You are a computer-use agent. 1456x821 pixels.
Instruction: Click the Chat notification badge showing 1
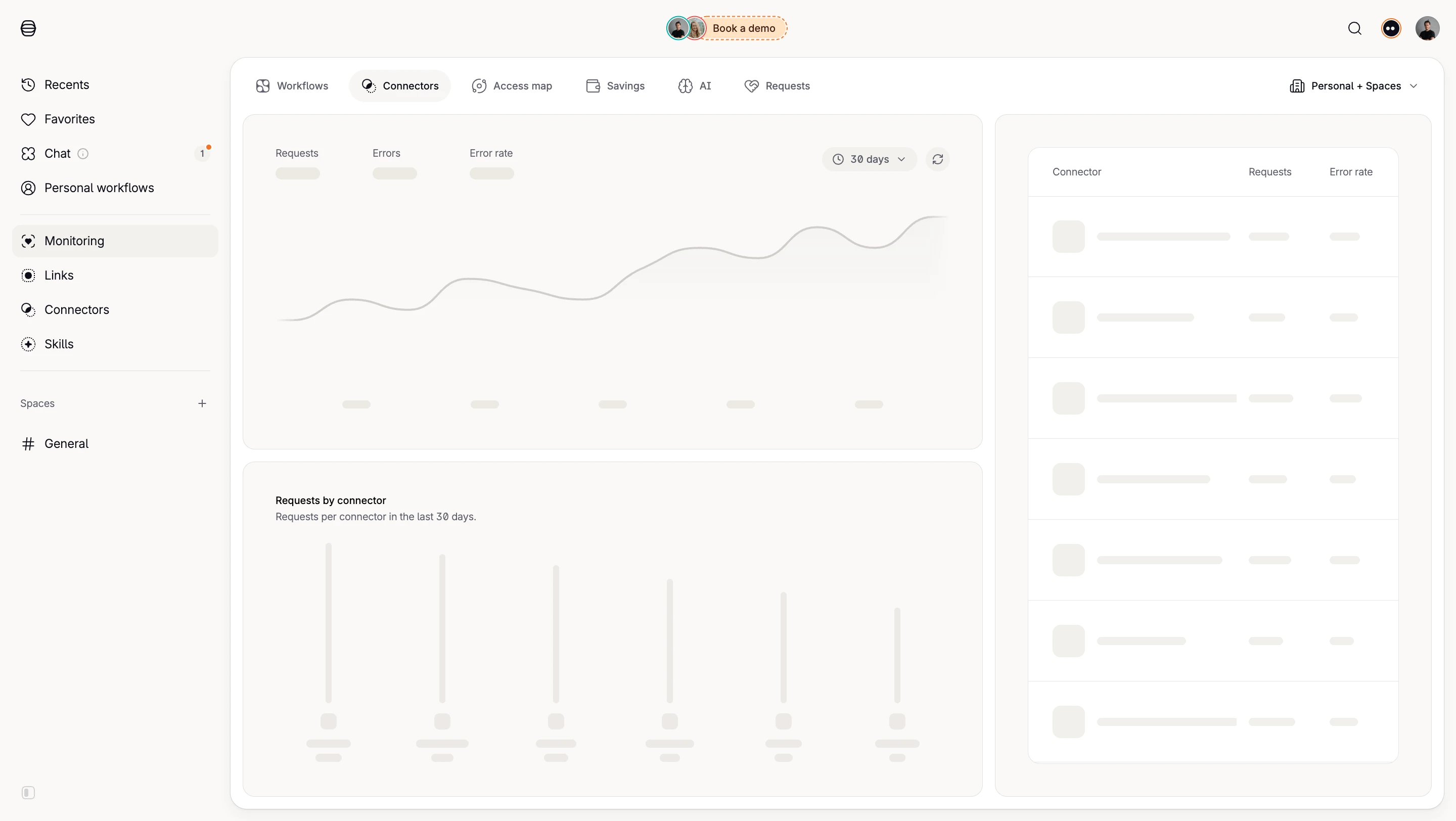tap(202, 154)
